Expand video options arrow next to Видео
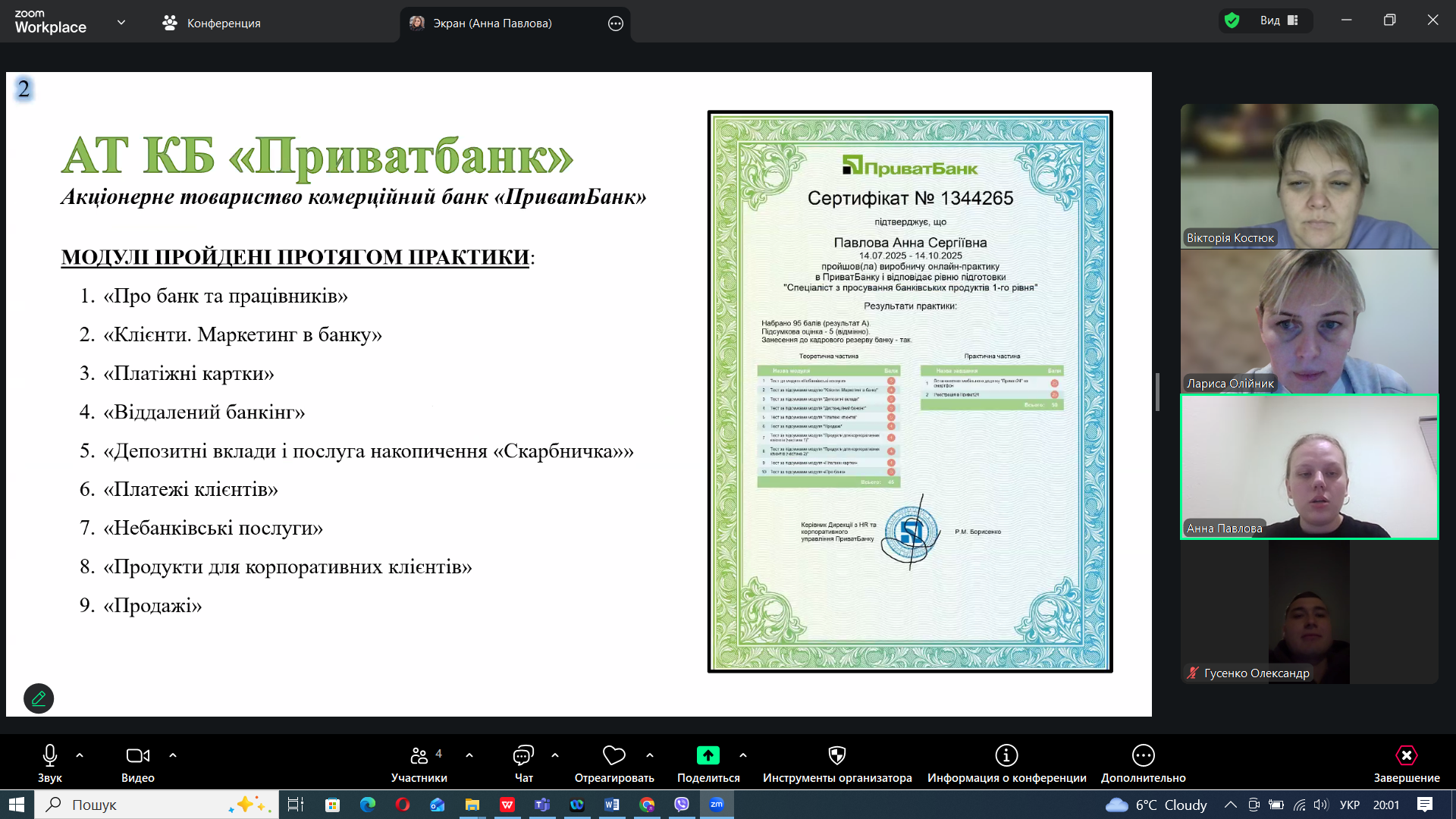The image size is (1456, 819). tap(173, 755)
